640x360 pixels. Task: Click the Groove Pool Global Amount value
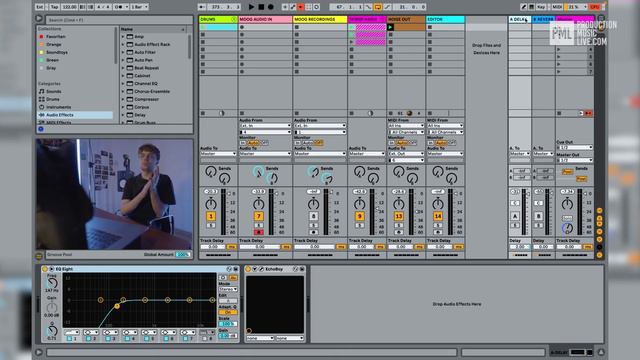click(x=182, y=254)
